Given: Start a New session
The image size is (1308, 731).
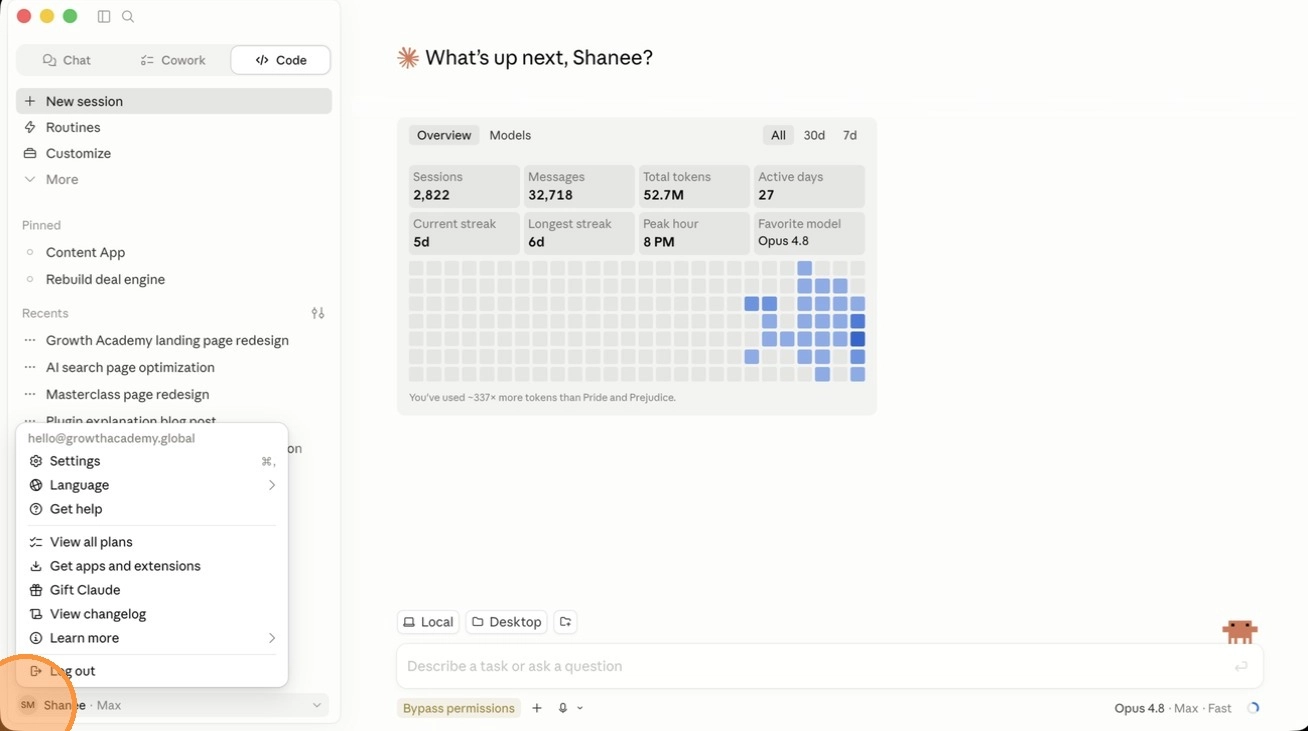Looking at the screenshot, I should click(x=174, y=101).
